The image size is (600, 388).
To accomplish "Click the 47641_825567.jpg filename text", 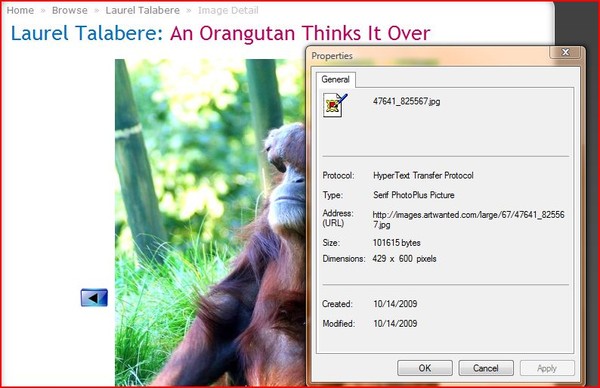I will (406, 101).
